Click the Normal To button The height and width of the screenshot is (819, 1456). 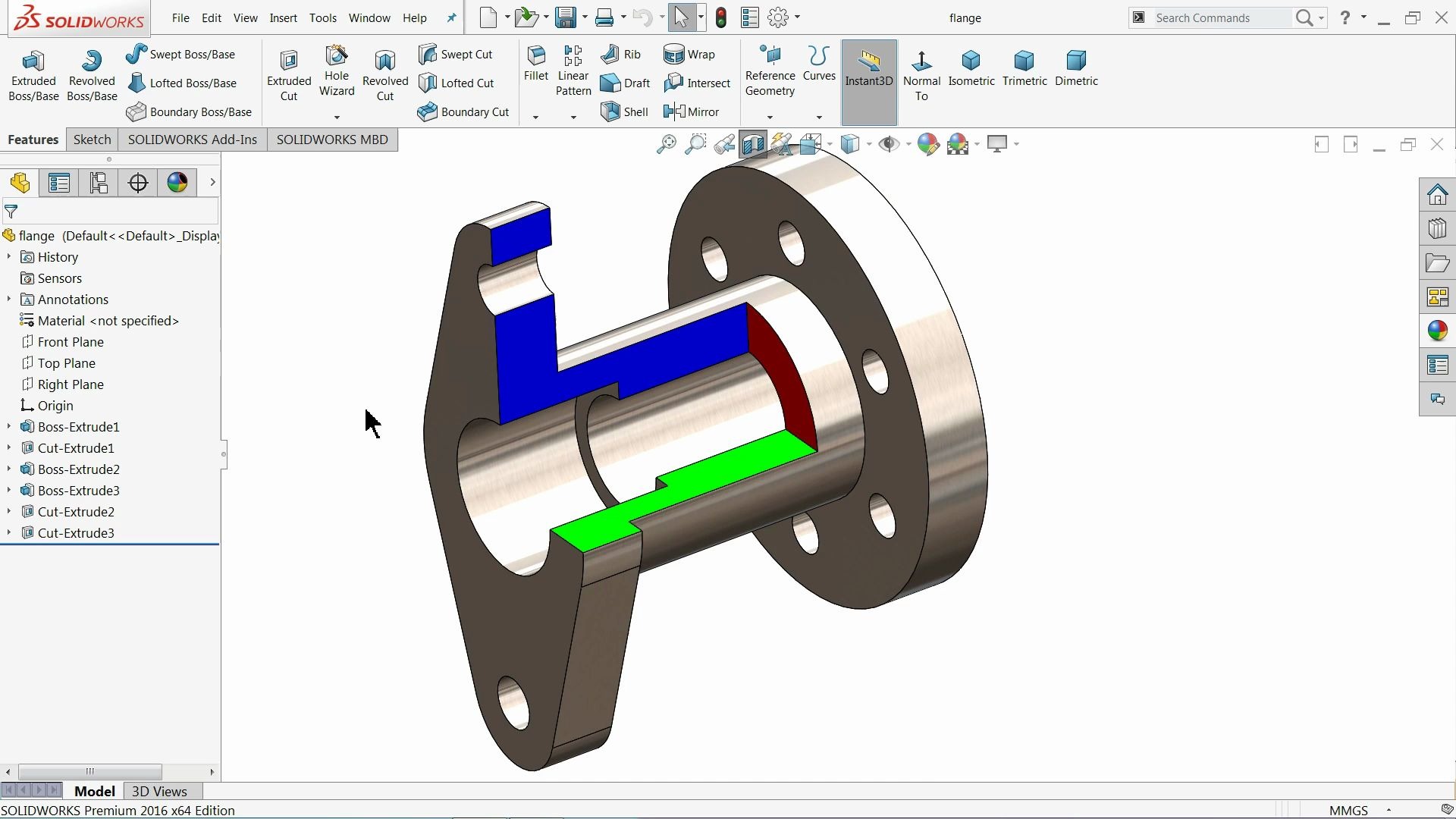tap(921, 74)
